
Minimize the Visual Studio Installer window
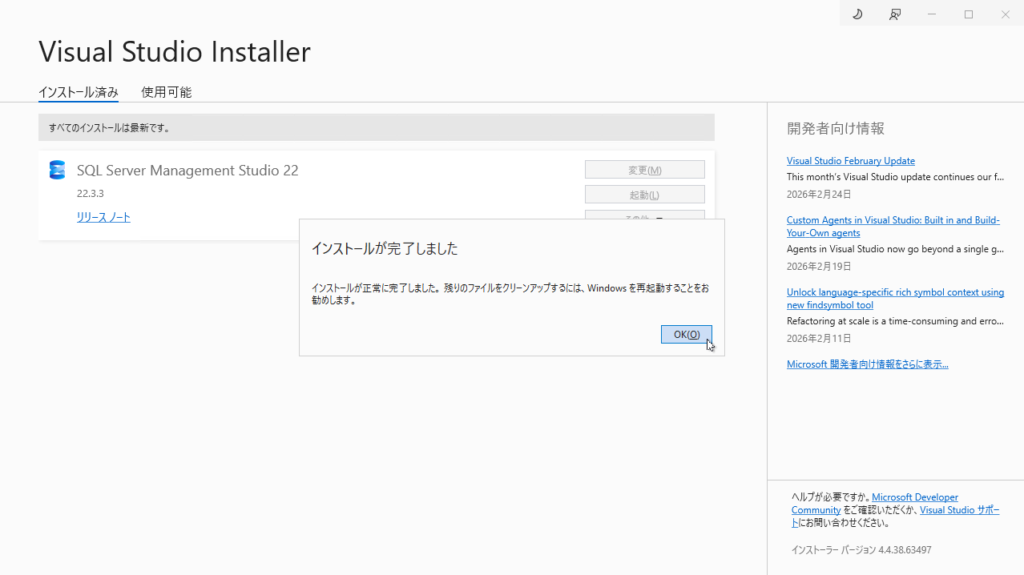pyautogui.click(x=932, y=14)
